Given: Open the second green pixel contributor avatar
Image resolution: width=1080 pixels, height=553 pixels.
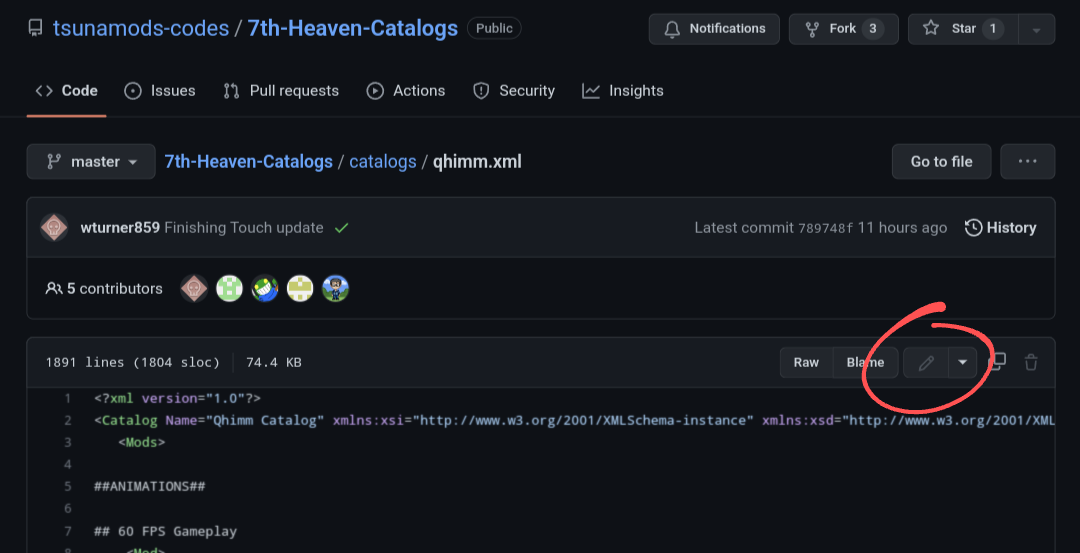Looking at the screenshot, I should pyautogui.click(x=229, y=289).
